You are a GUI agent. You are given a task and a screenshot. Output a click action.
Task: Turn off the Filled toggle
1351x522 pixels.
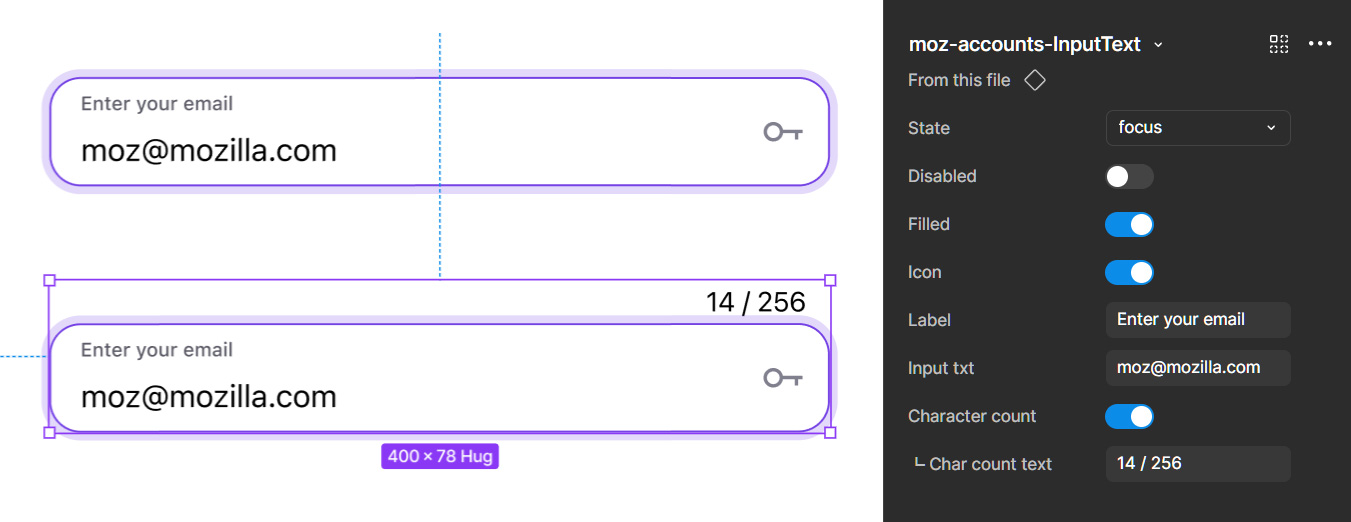click(x=1129, y=225)
